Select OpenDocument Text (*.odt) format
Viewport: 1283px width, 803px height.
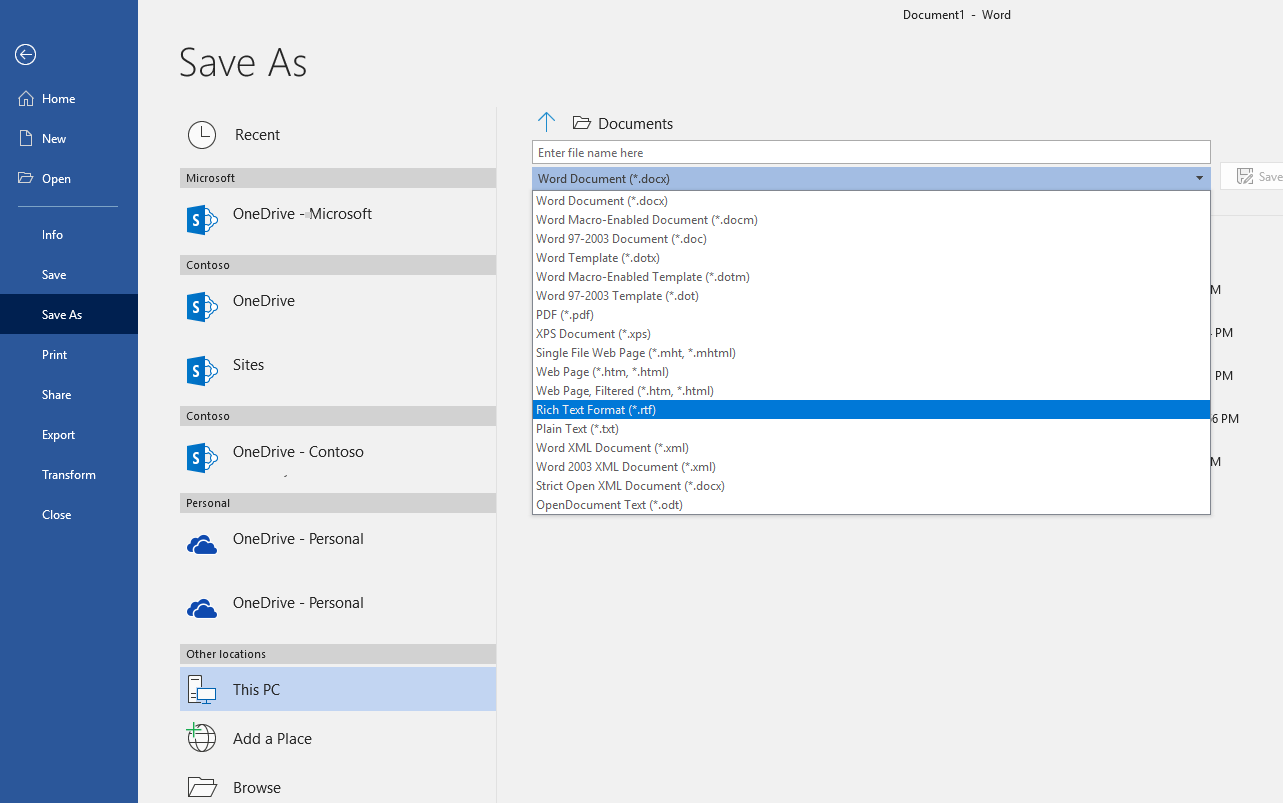pos(871,505)
